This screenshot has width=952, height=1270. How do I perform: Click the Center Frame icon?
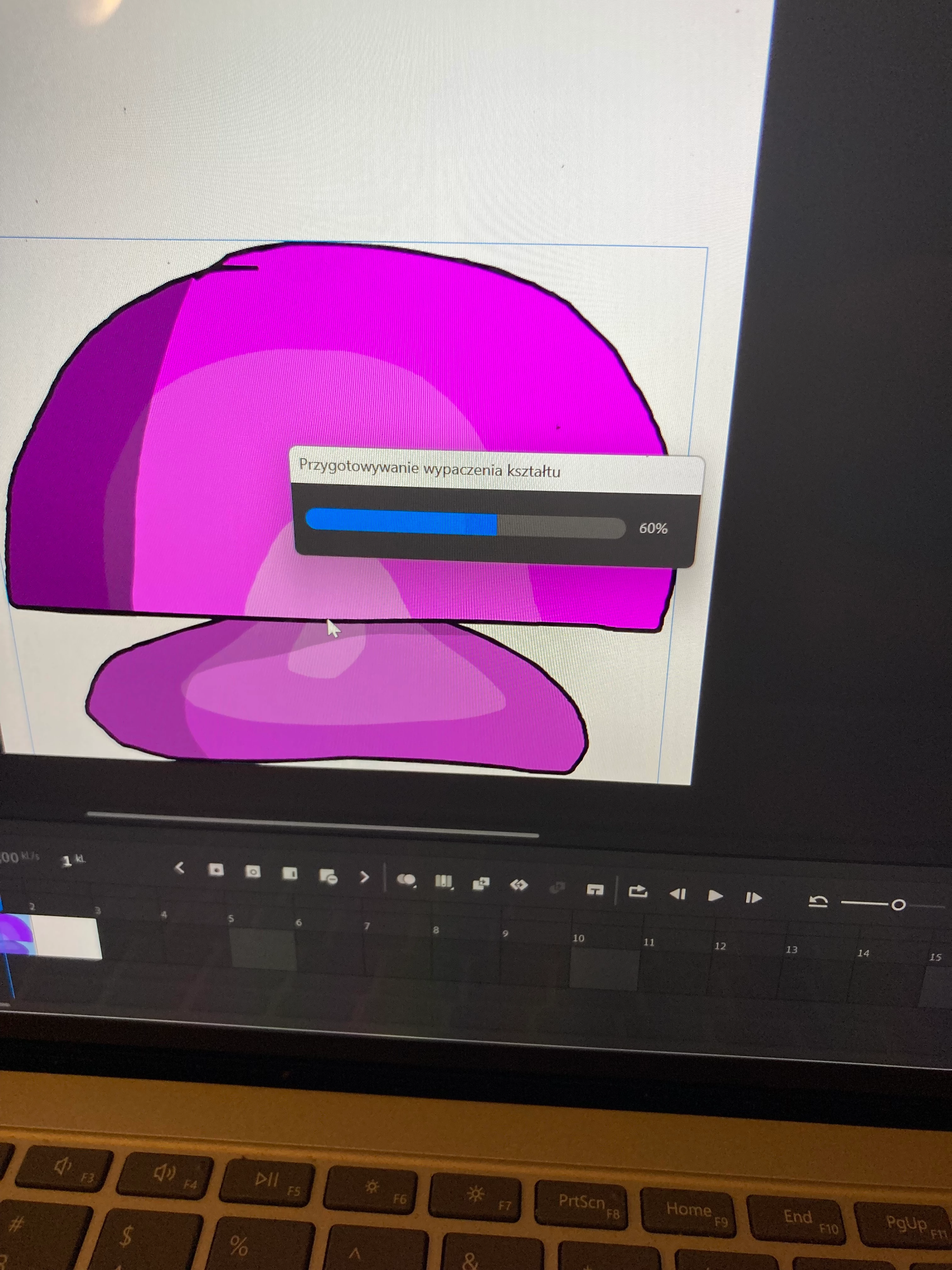(x=595, y=890)
